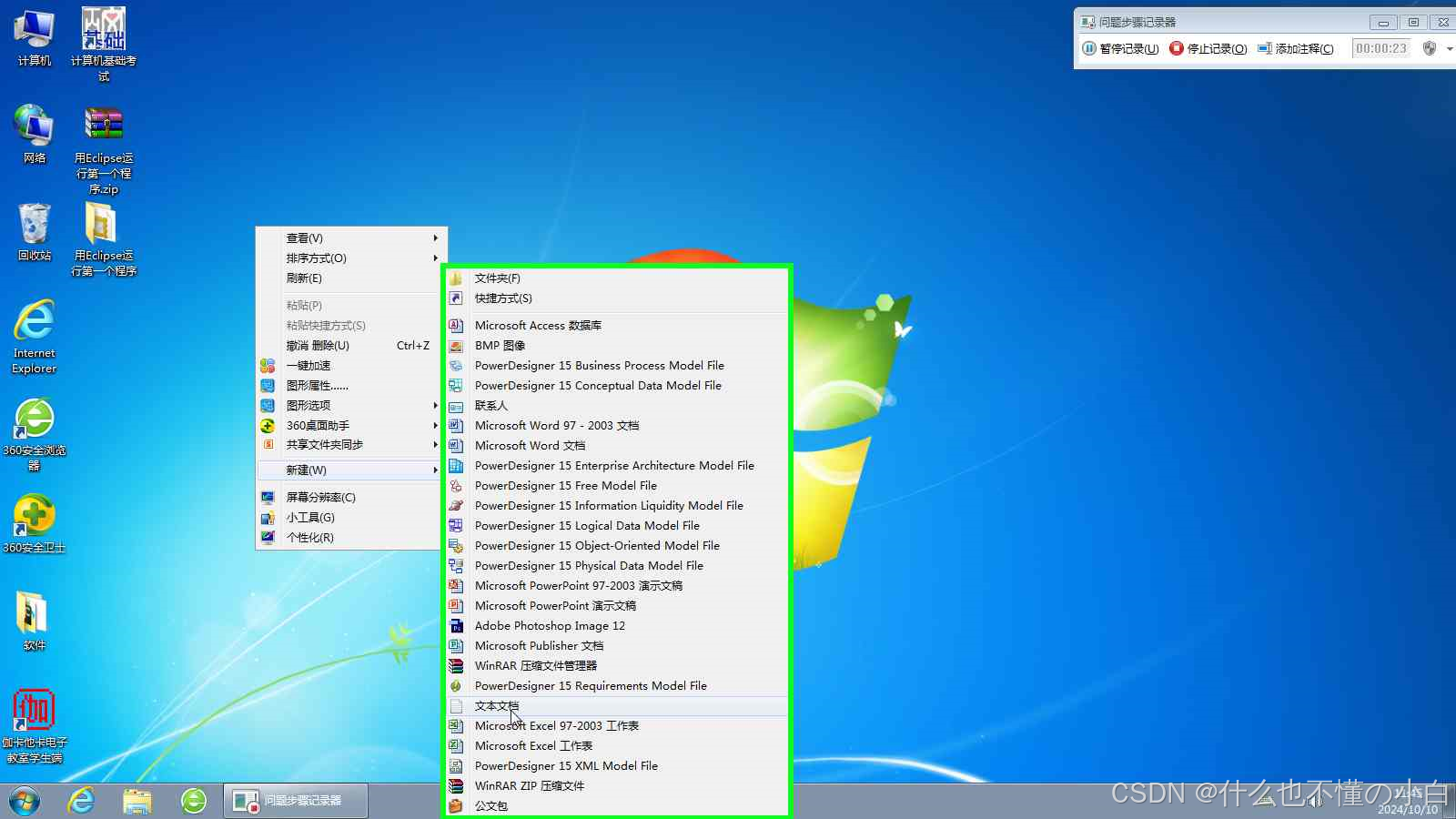Select the 计算机基础考试 desktop icon
Screen dimensions: 1456x819
104,44
